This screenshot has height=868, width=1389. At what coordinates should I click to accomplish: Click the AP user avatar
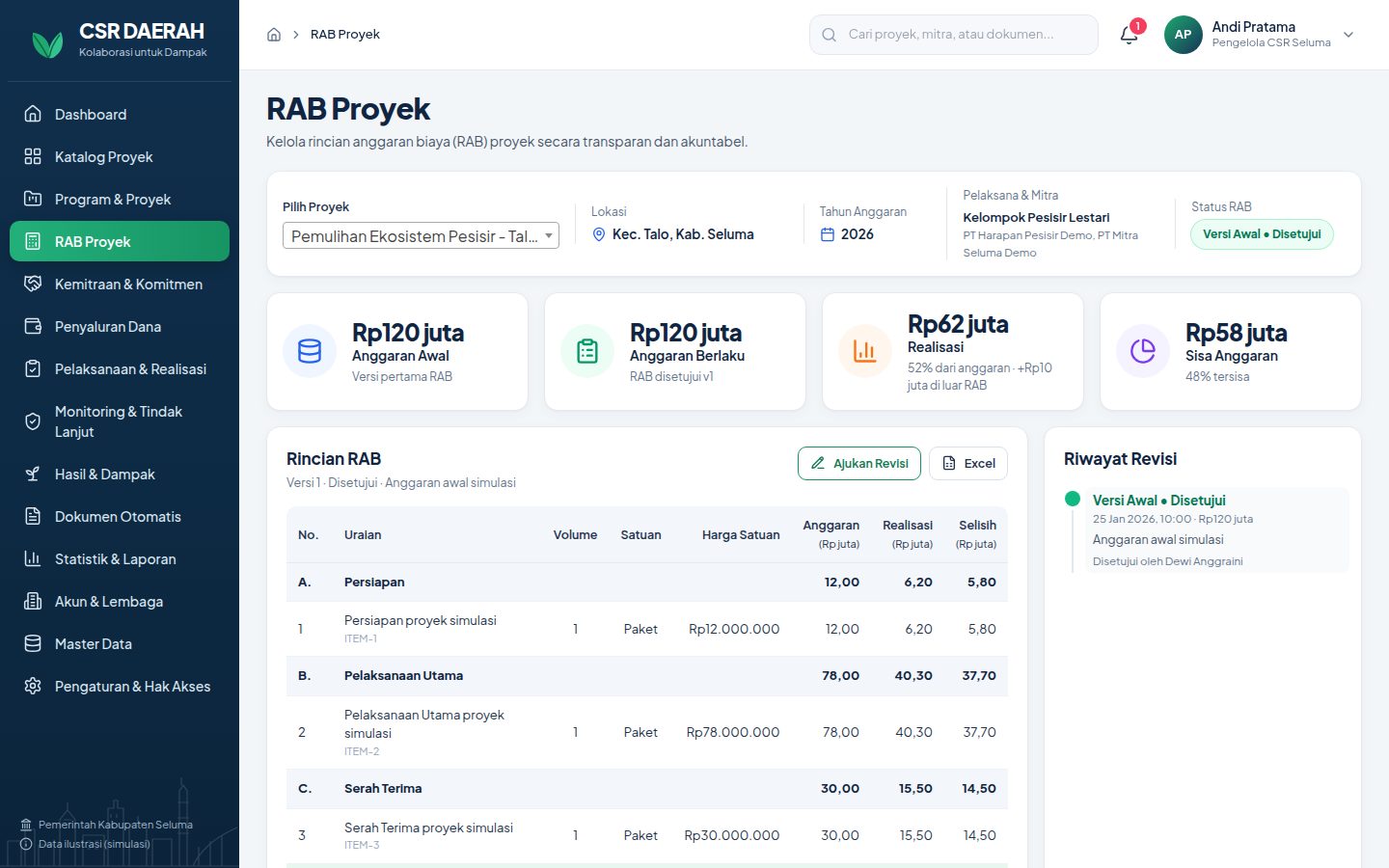(1183, 35)
